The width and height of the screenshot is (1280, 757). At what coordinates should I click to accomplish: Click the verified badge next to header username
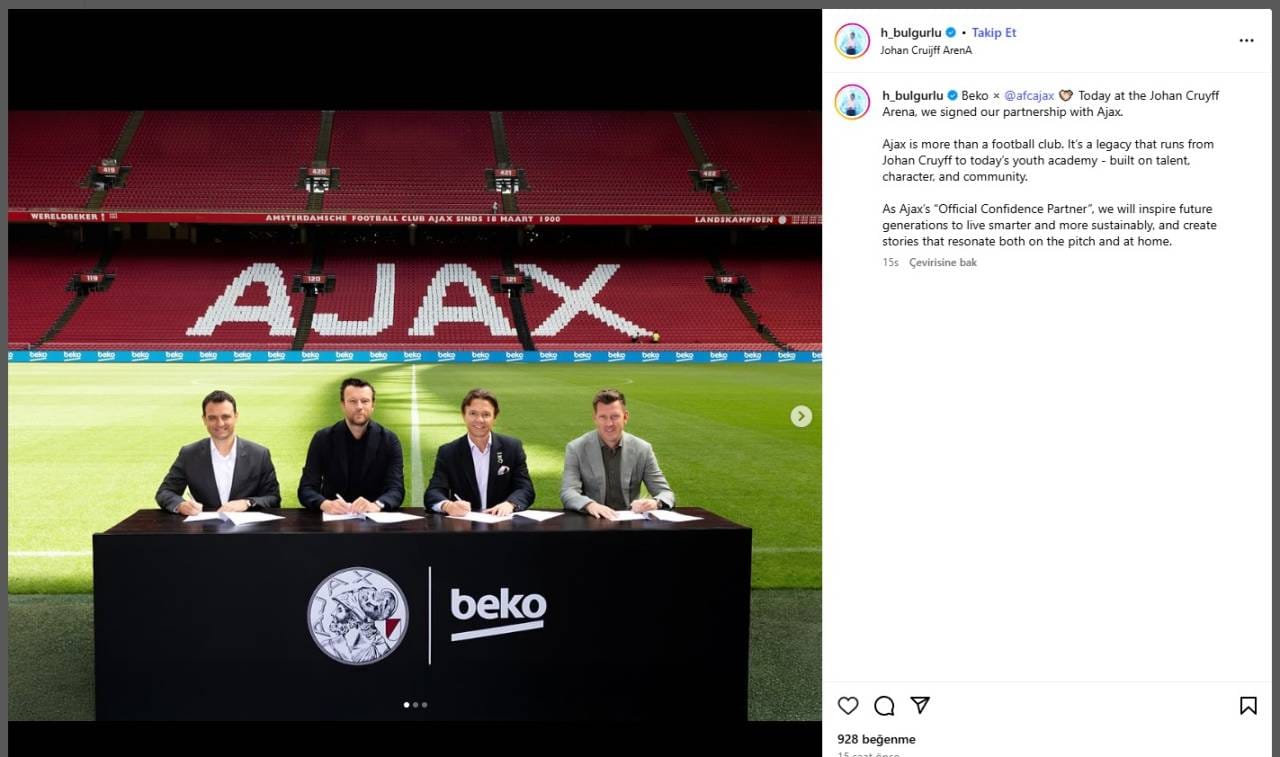(x=951, y=33)
